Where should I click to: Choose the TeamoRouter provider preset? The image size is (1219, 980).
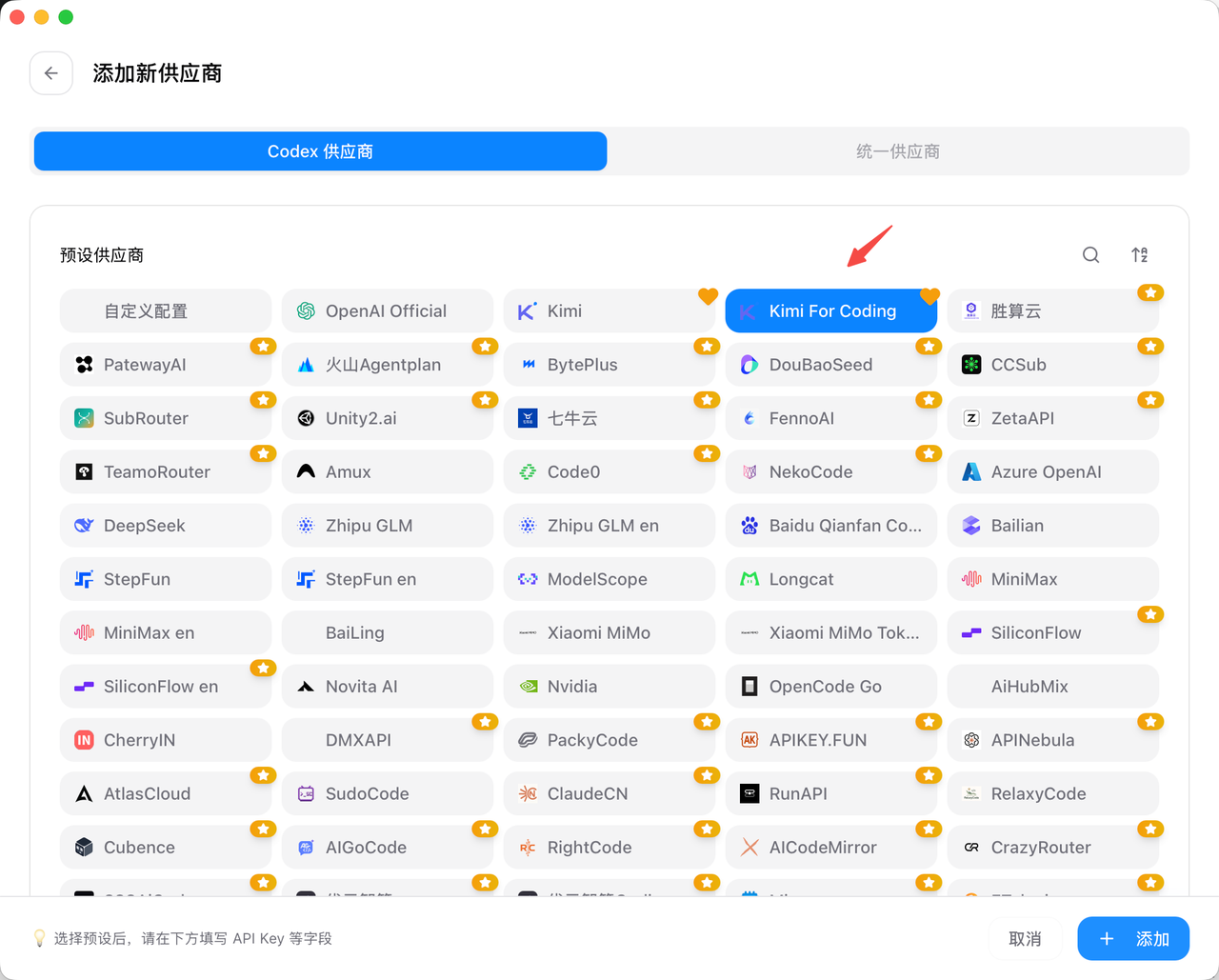[x=166, y=472]
